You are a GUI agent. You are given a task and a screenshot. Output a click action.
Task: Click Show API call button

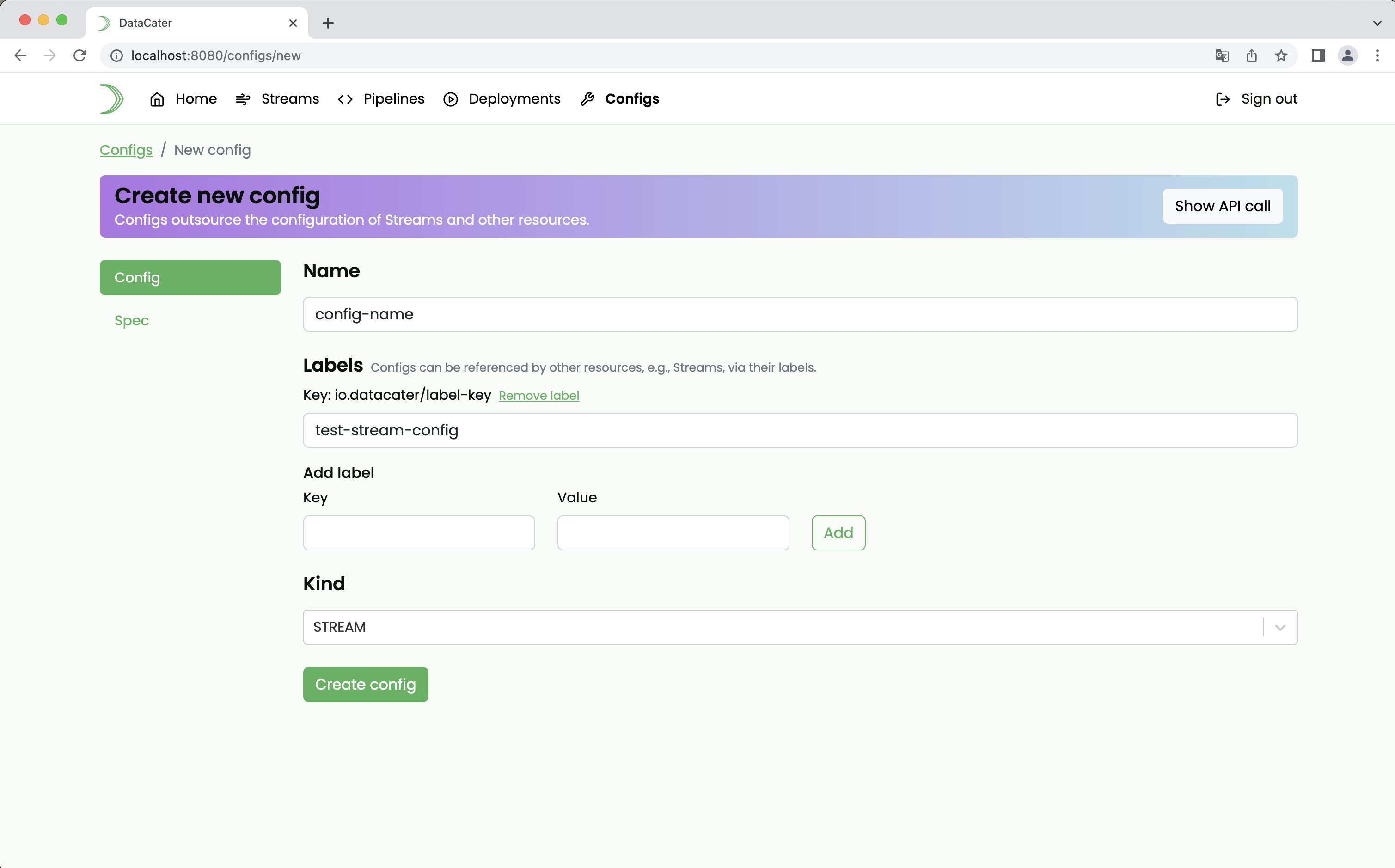(1223, 206)
